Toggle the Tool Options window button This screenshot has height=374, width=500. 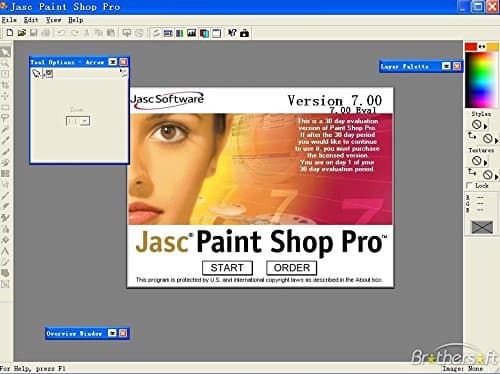[168, 33]
